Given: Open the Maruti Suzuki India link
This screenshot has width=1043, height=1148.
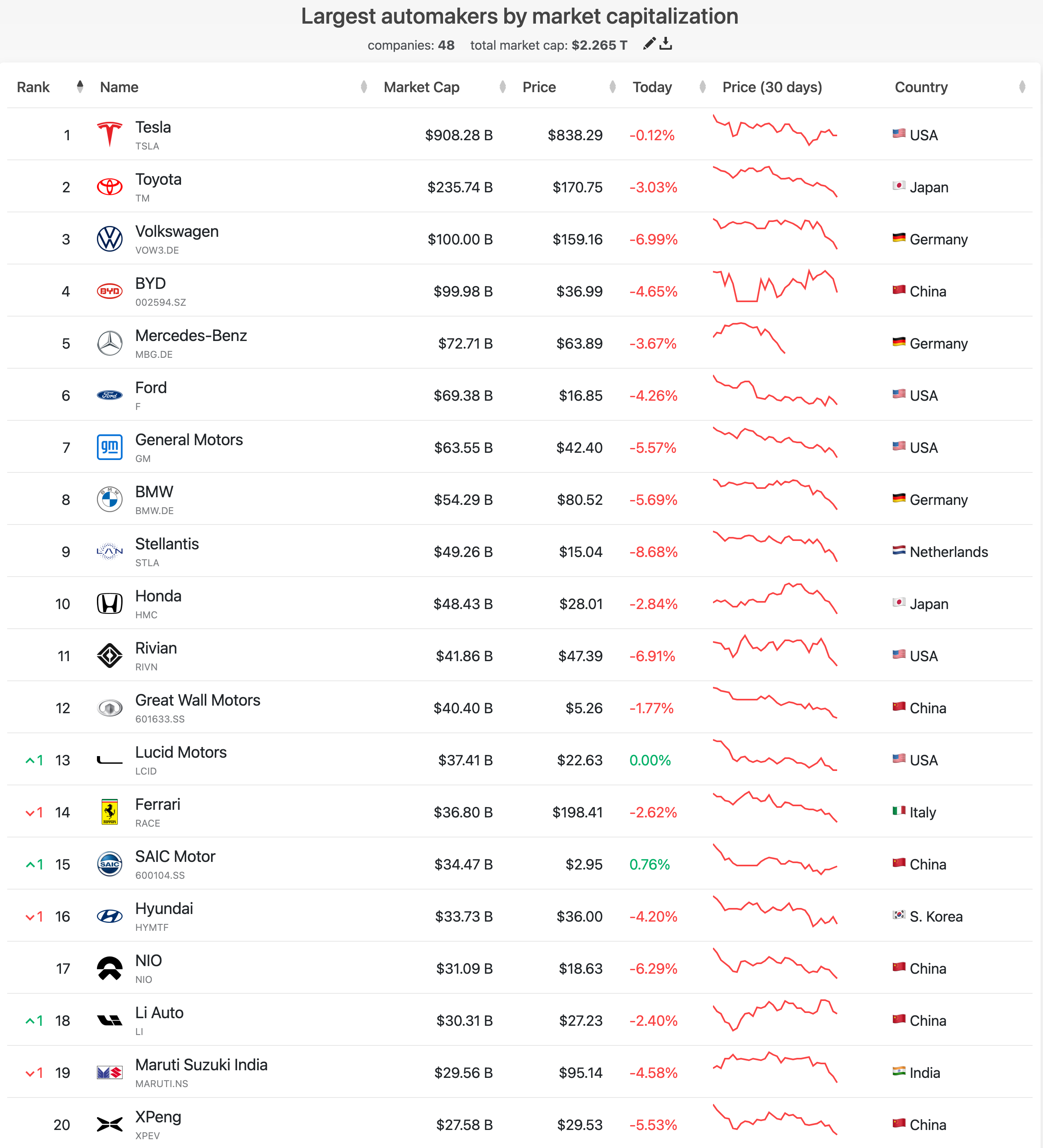Looking at the screenshot, I should 201,1065.
